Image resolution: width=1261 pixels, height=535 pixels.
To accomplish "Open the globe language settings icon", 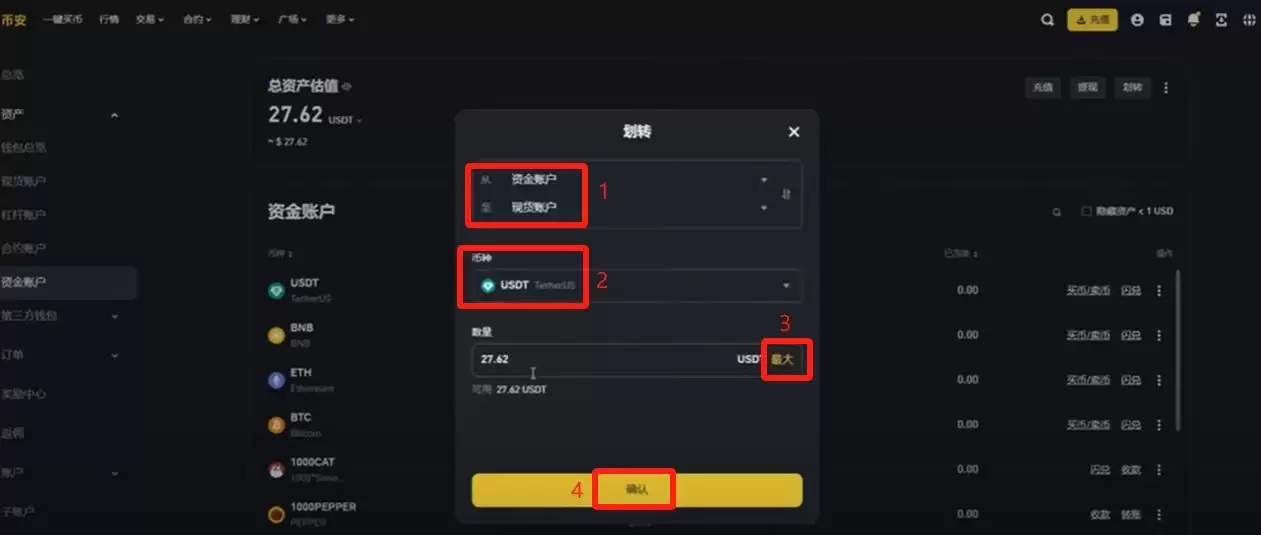I will (x=1249, y=19).
